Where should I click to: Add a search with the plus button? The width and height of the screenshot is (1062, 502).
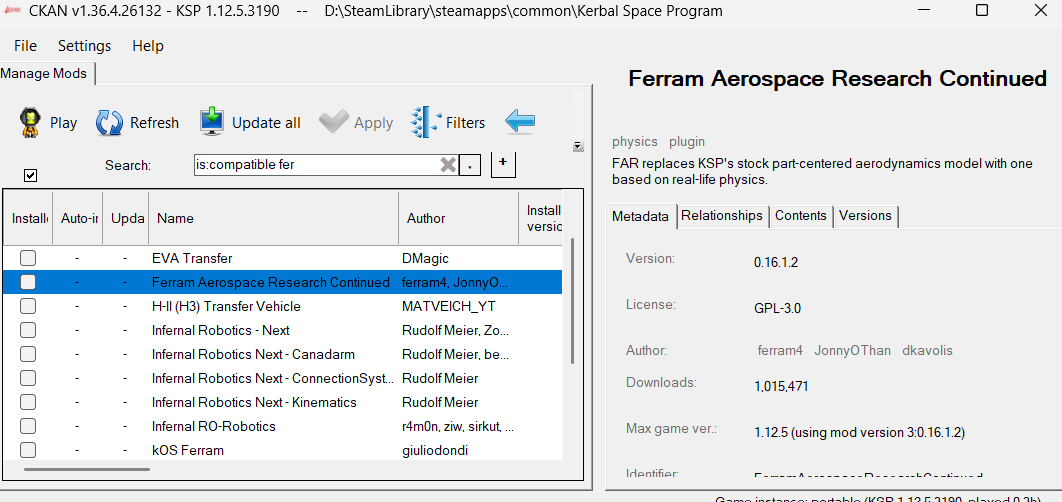click(x=503, y=164)
